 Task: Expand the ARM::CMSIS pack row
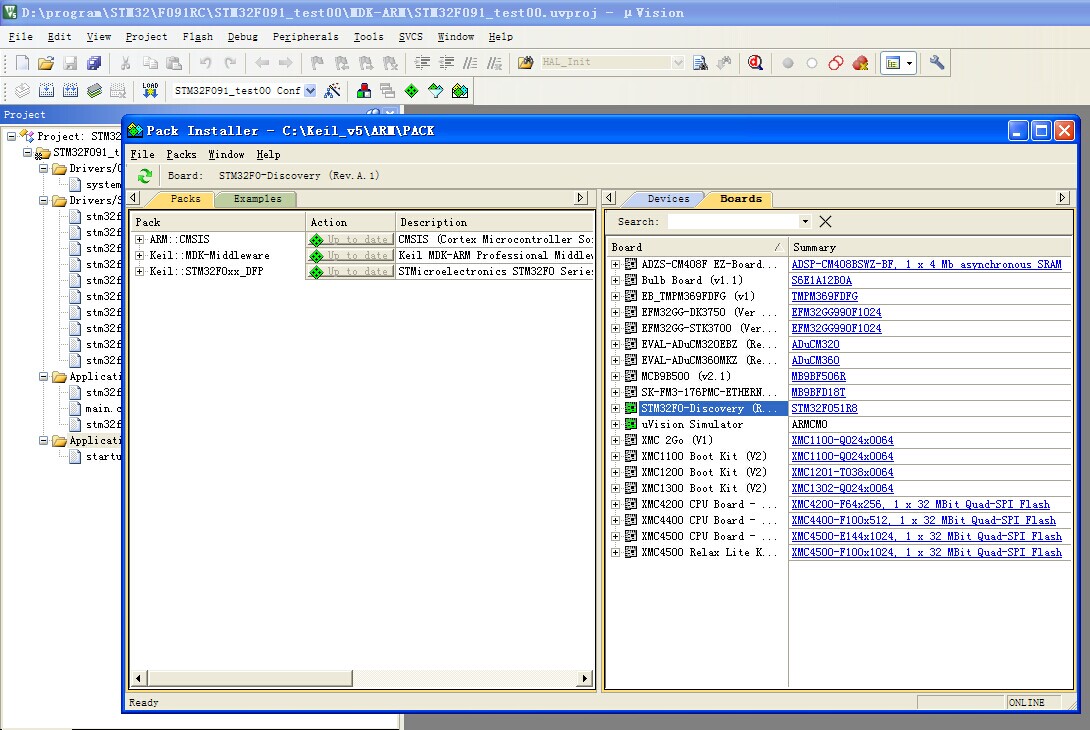point(140,240)
